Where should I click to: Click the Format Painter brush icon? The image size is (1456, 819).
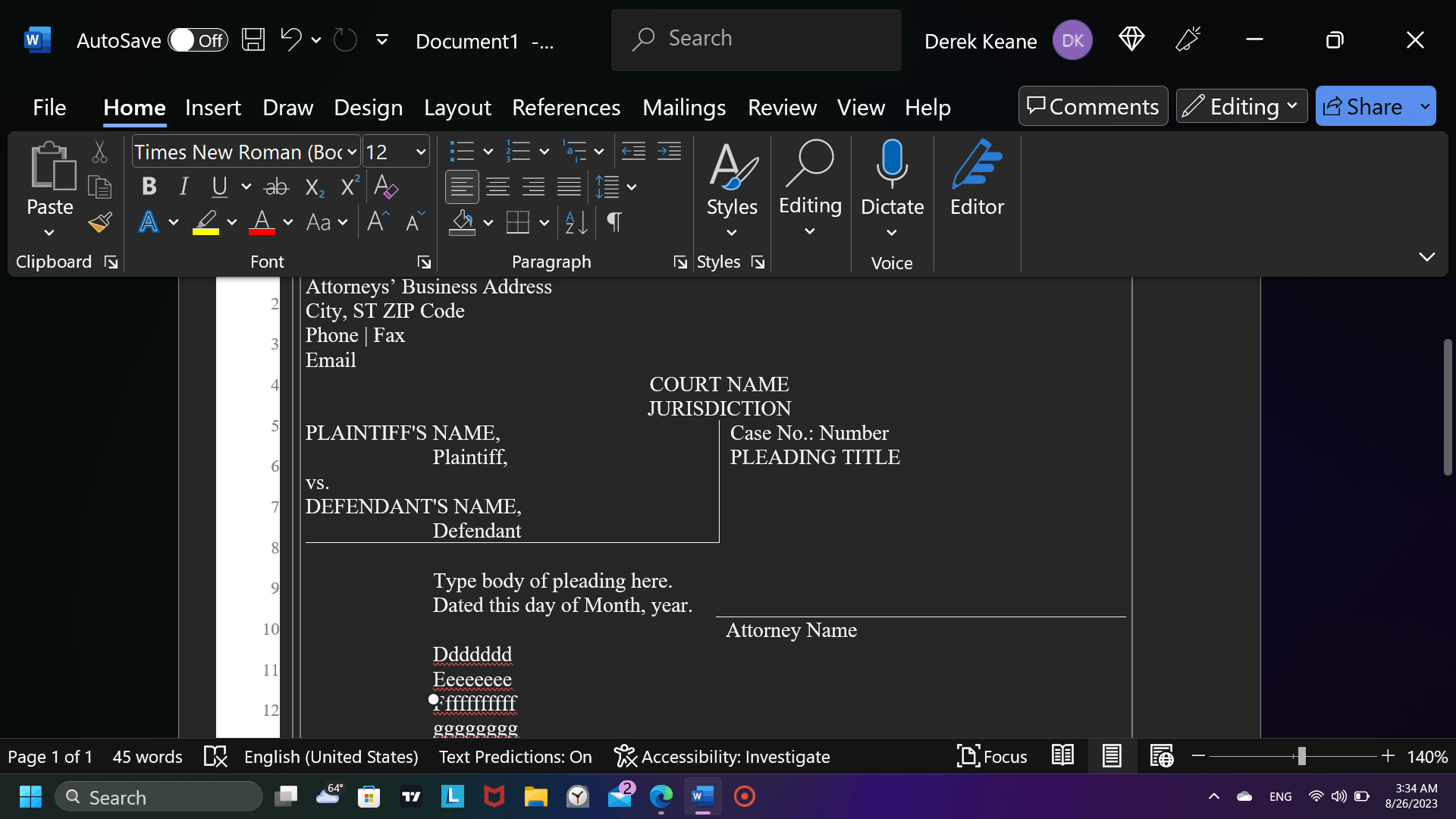pyautogui.click(x=100, y=222)
